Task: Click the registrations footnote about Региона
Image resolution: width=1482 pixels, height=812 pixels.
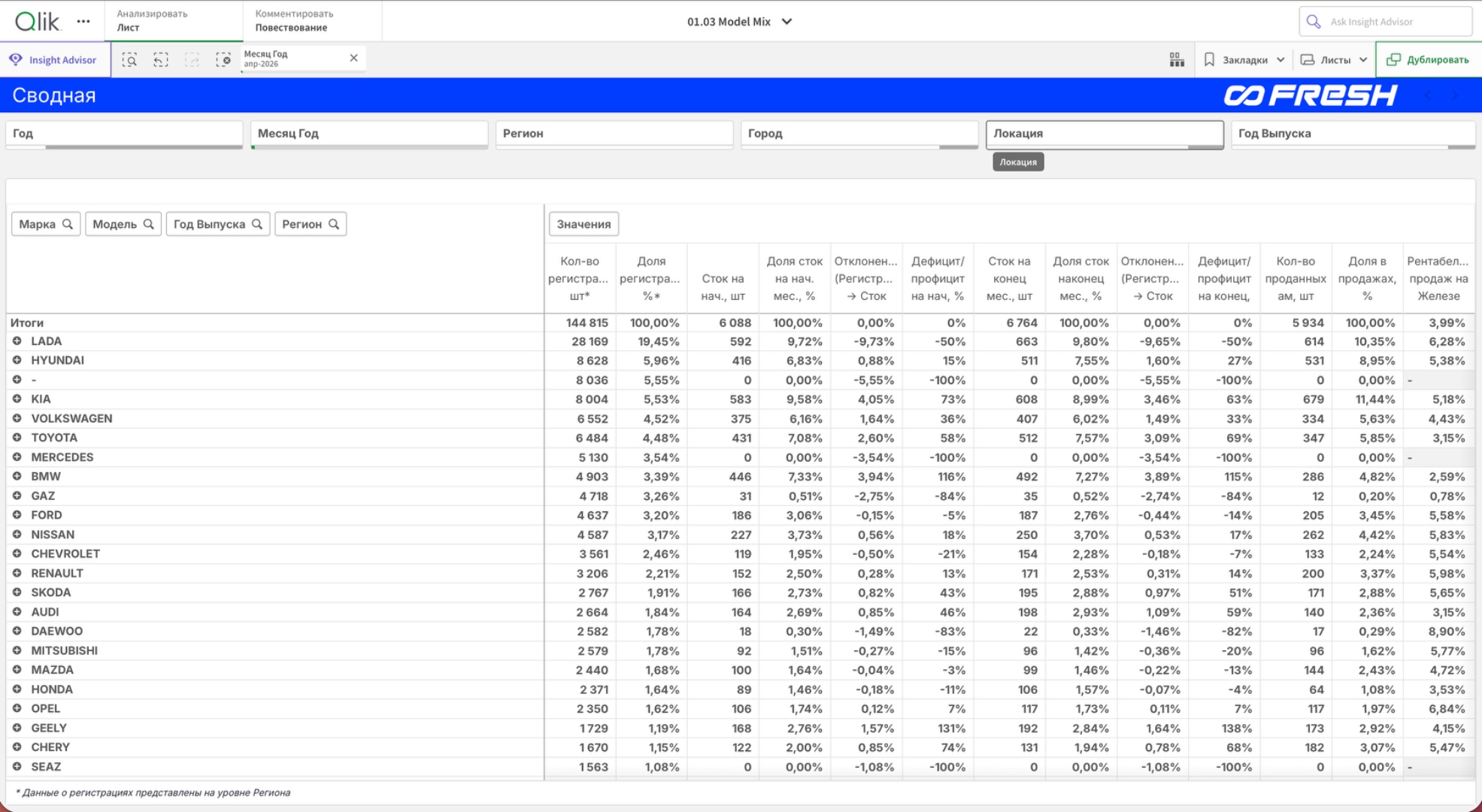Action: tap(153, 792)
